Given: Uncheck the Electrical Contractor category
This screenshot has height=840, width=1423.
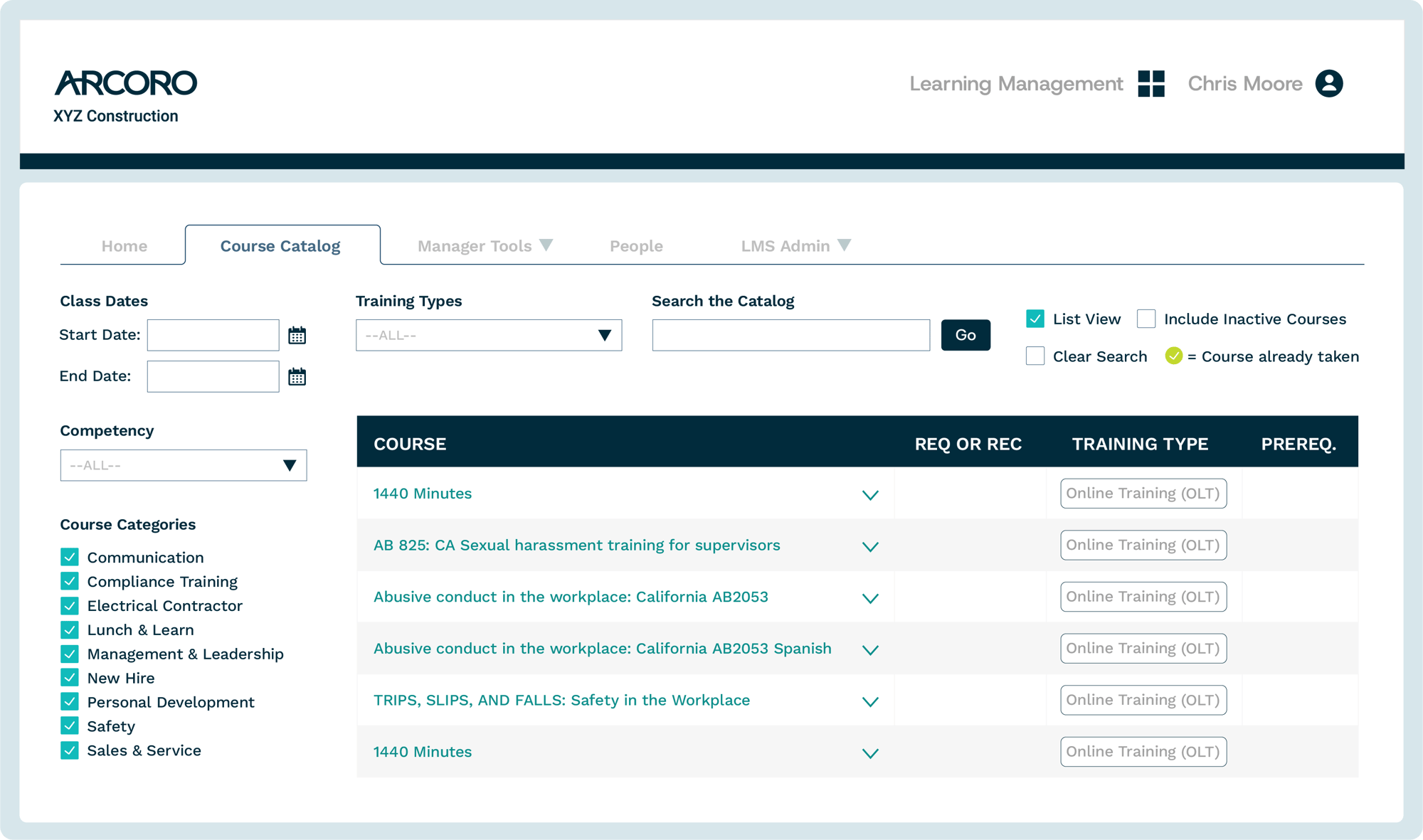Looking at the screenshot, I should pos(70,605).
